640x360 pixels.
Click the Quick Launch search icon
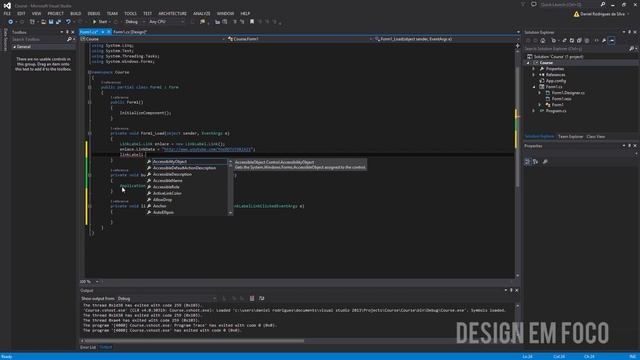(x=603, y=4)
